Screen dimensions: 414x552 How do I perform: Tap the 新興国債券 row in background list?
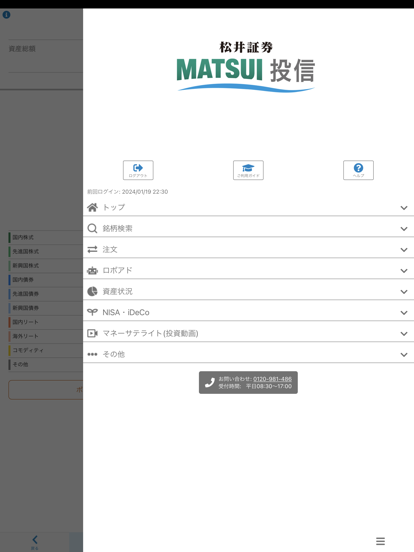(45, 308)
